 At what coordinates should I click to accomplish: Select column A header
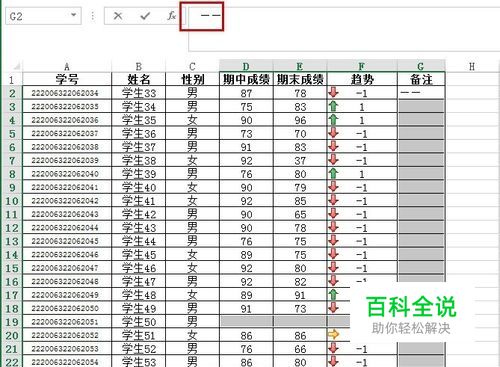(67, 66)
